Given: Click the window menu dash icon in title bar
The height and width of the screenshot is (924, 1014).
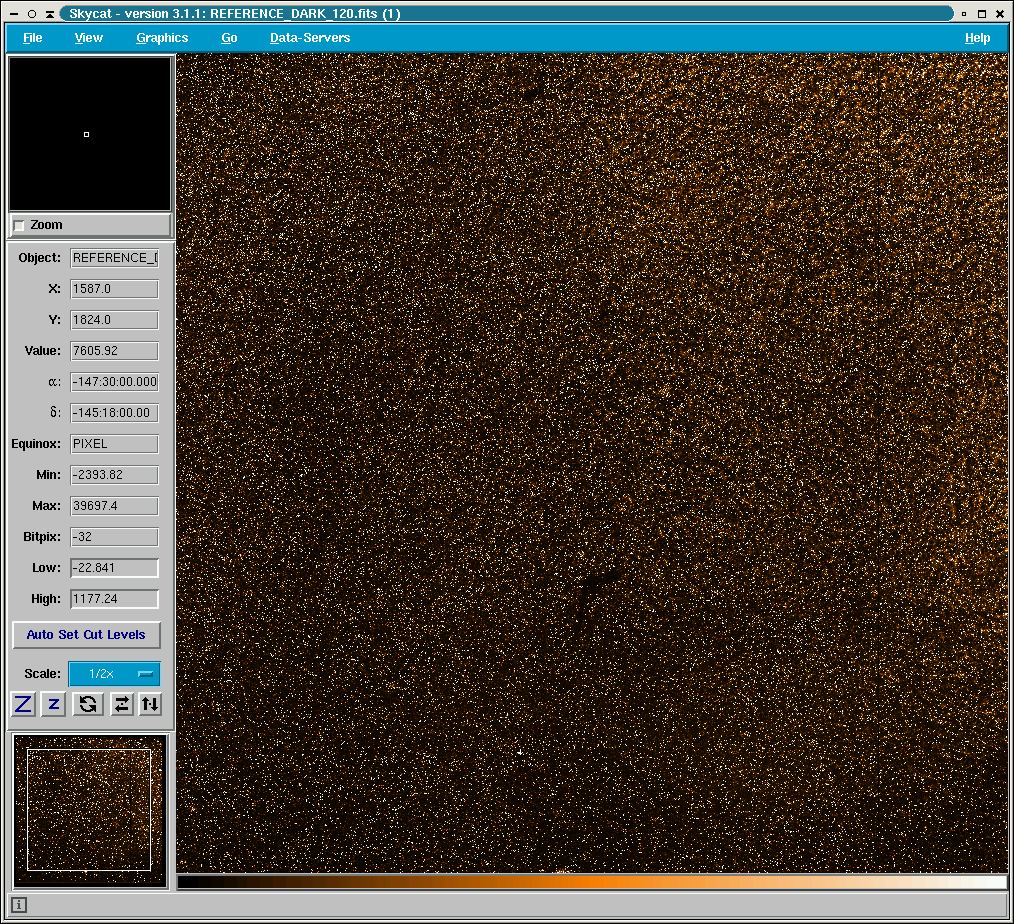Looking at the screenshot, I should point(14,14).
